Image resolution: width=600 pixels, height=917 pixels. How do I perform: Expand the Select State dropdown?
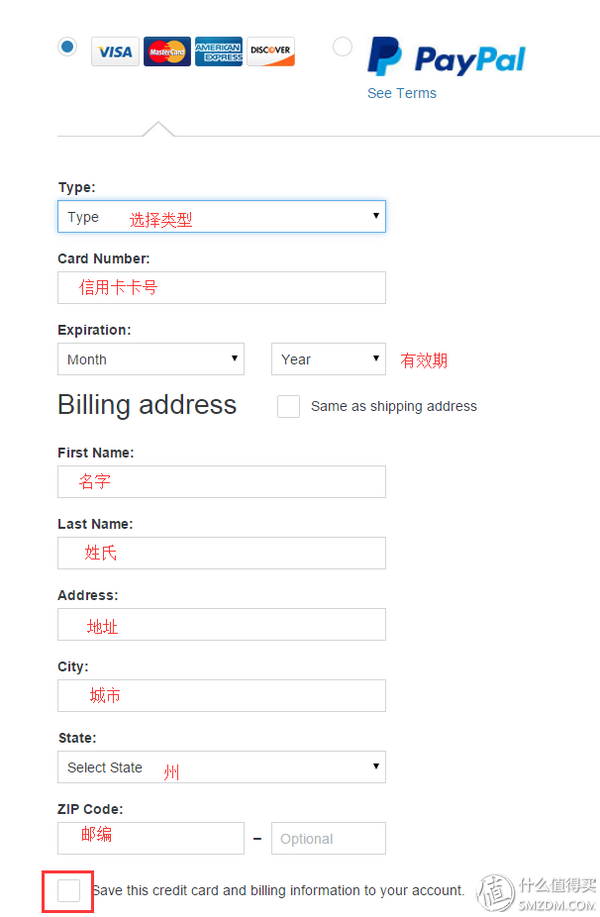click(x=222, y=767)
